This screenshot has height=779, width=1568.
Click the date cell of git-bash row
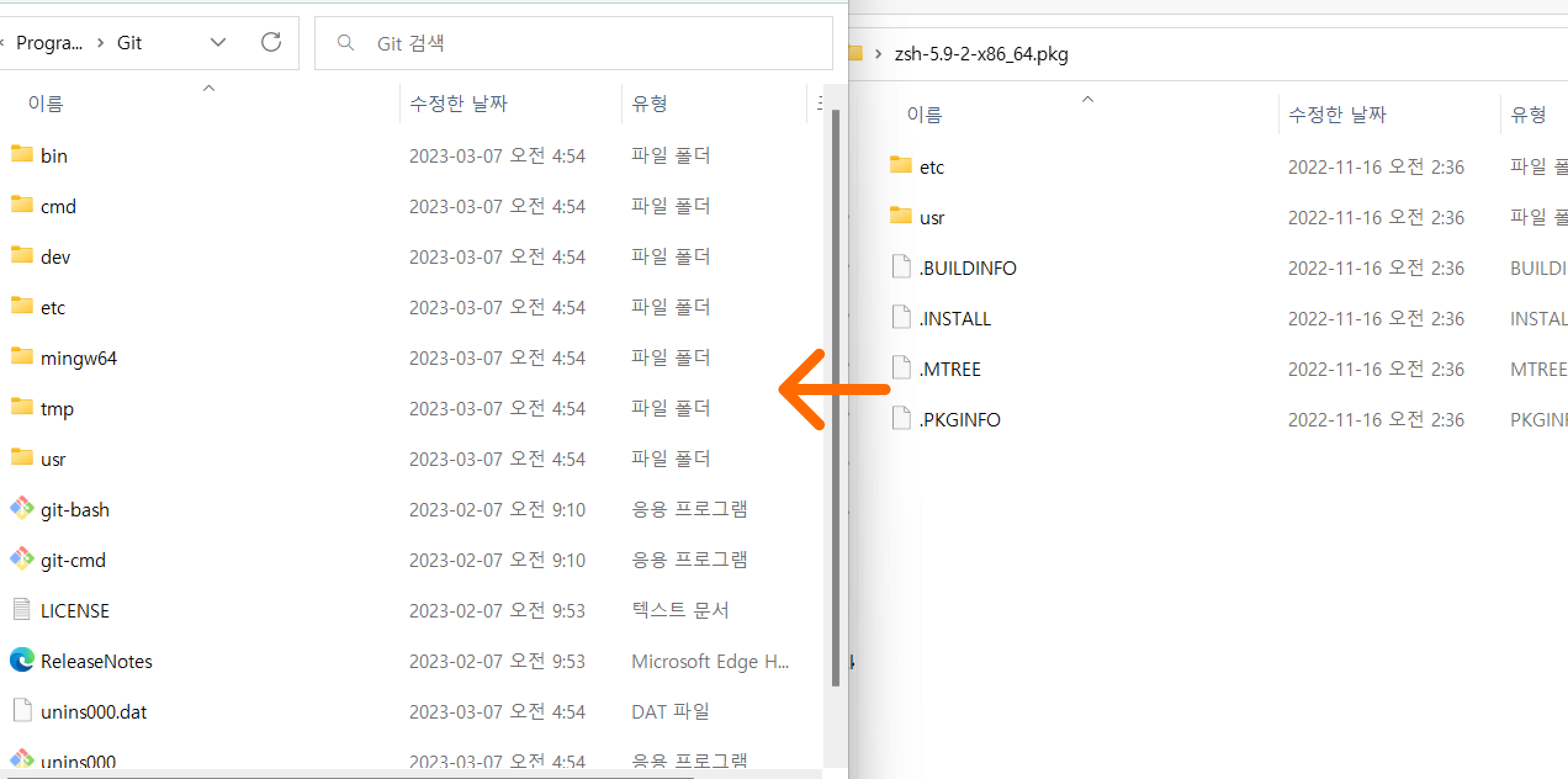(x=497, y=510)
